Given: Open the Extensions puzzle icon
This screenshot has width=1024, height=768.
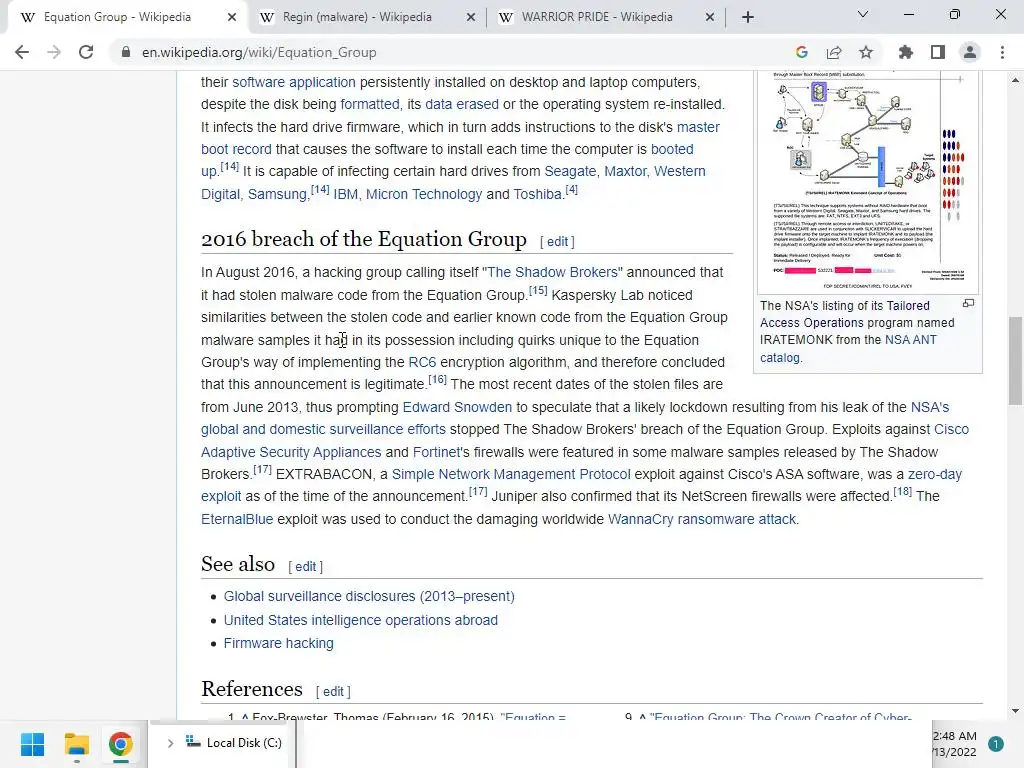Looking at the screenshot, I should (906, 52).
